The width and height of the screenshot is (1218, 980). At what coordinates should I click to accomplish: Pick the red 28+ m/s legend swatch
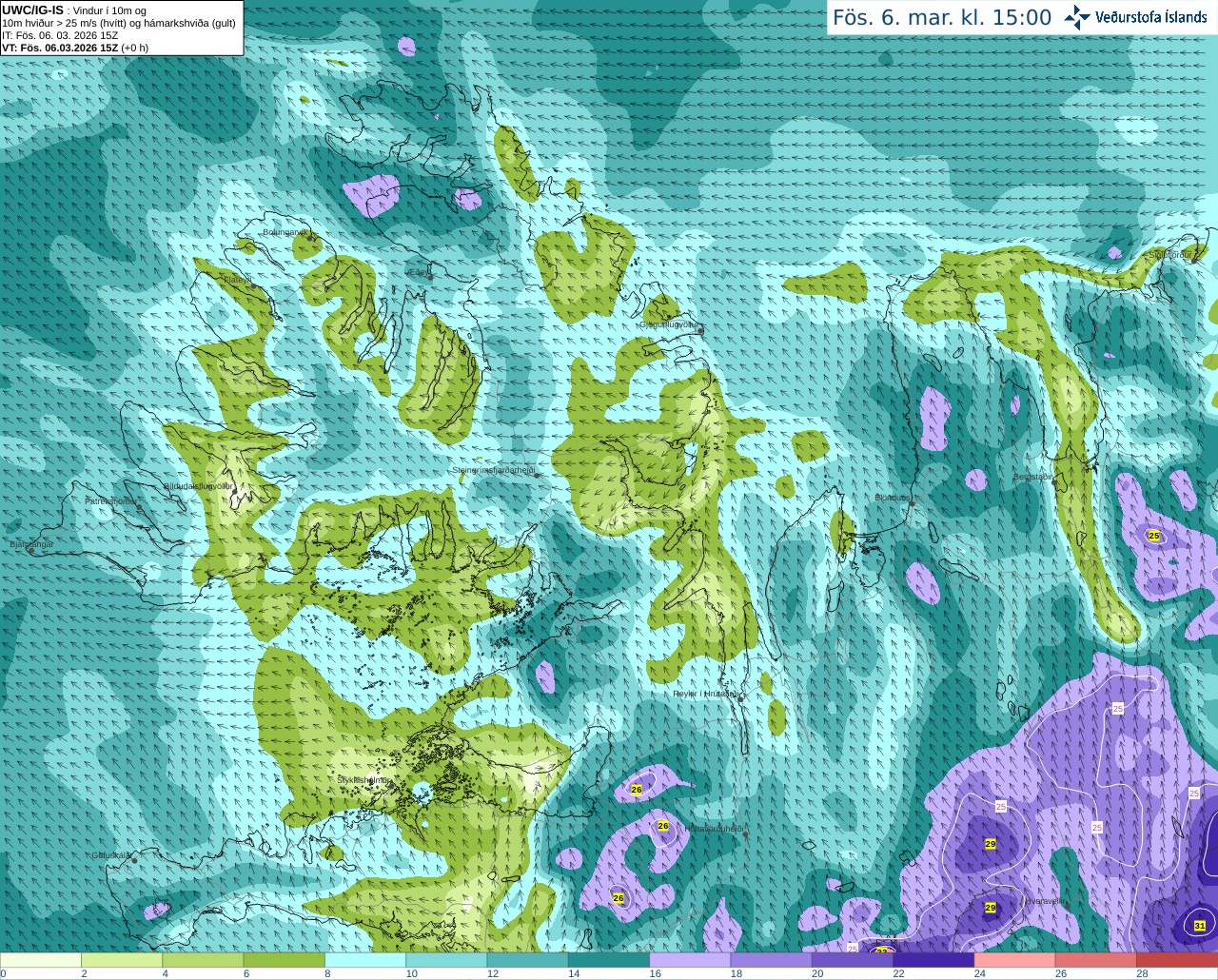tap(1177, 960)
